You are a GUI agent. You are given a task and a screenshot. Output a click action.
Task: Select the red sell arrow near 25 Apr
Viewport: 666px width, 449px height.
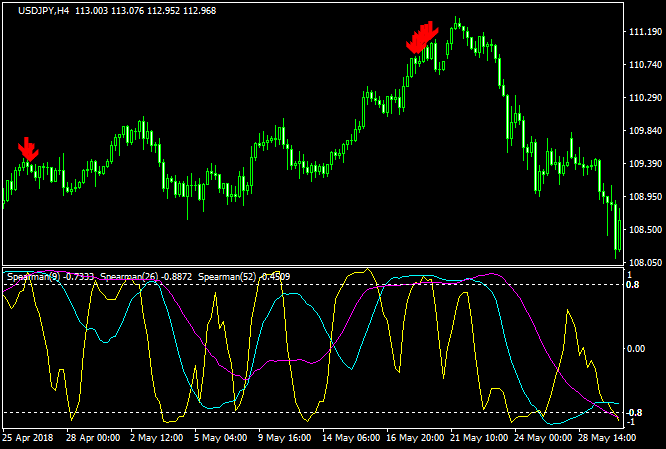[x=28, y=149]
